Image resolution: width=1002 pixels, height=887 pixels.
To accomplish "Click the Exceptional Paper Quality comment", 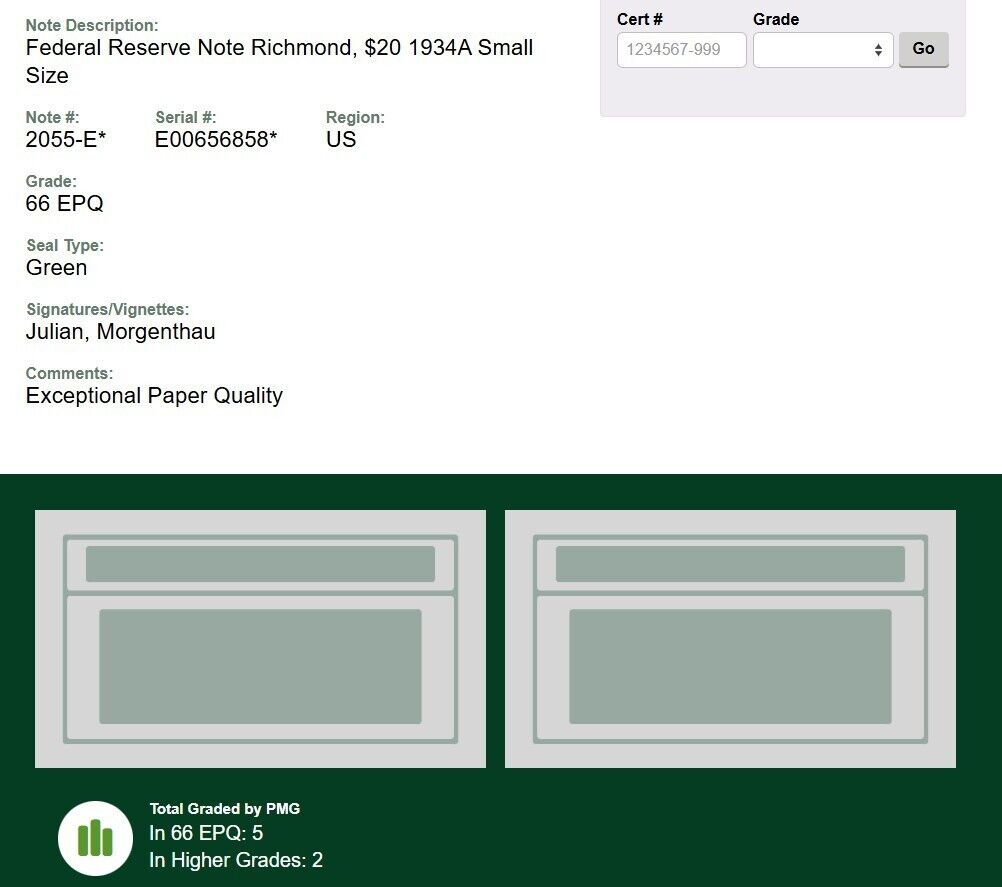I will click(154, 396).
